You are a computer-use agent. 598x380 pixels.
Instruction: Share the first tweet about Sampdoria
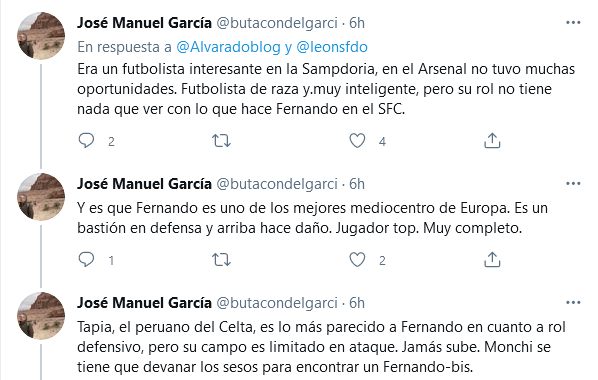click(x=492, y=141)
